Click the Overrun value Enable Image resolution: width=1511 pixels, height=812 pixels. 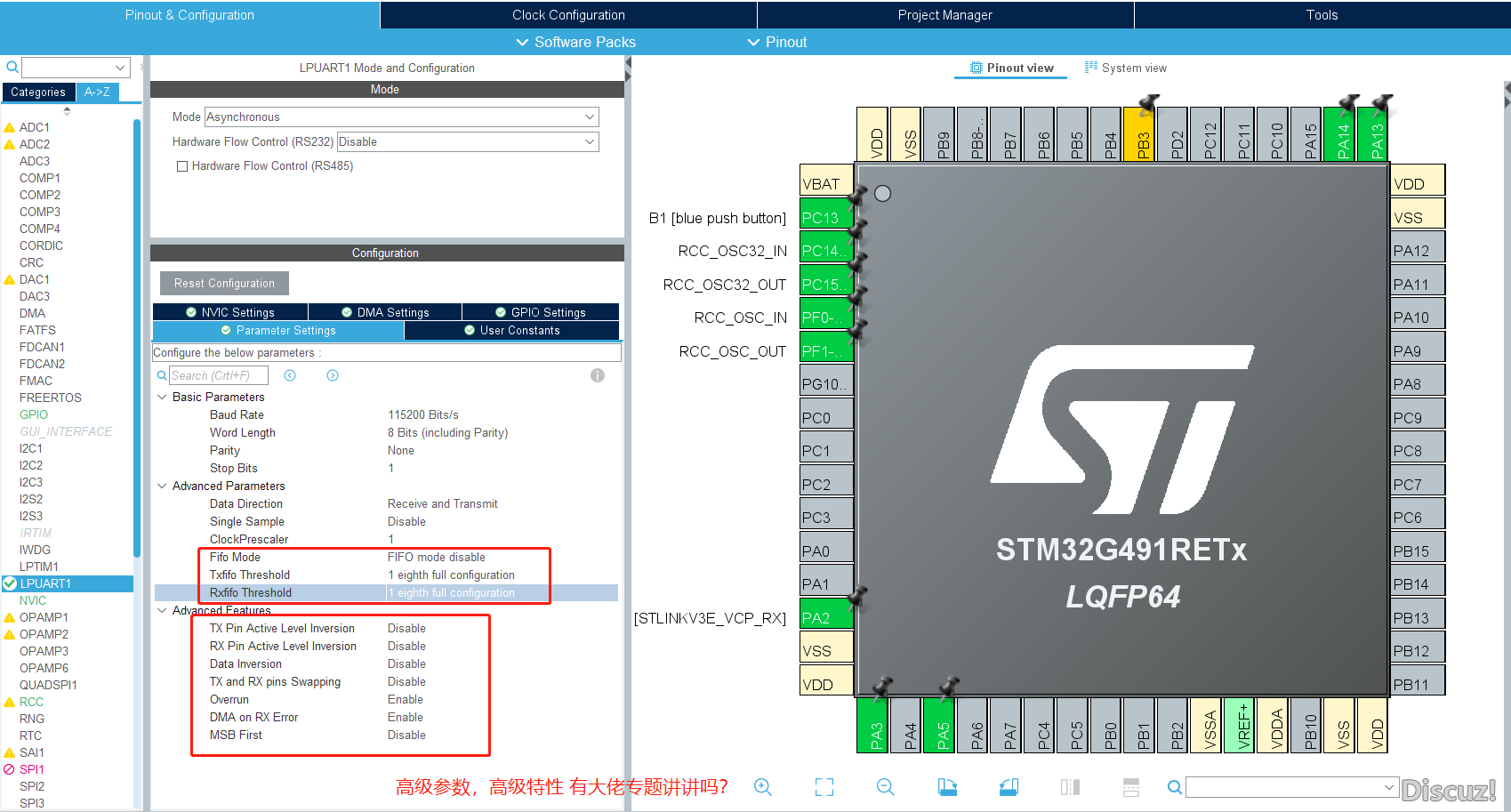point(406,699)
